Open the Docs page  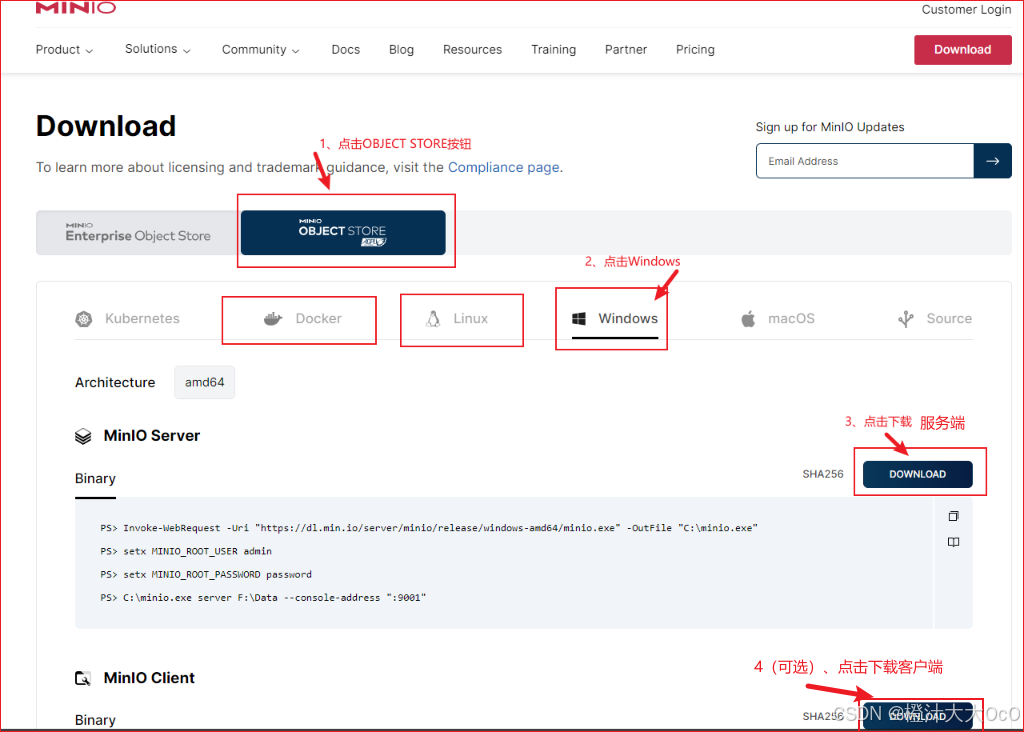[345, 50]
